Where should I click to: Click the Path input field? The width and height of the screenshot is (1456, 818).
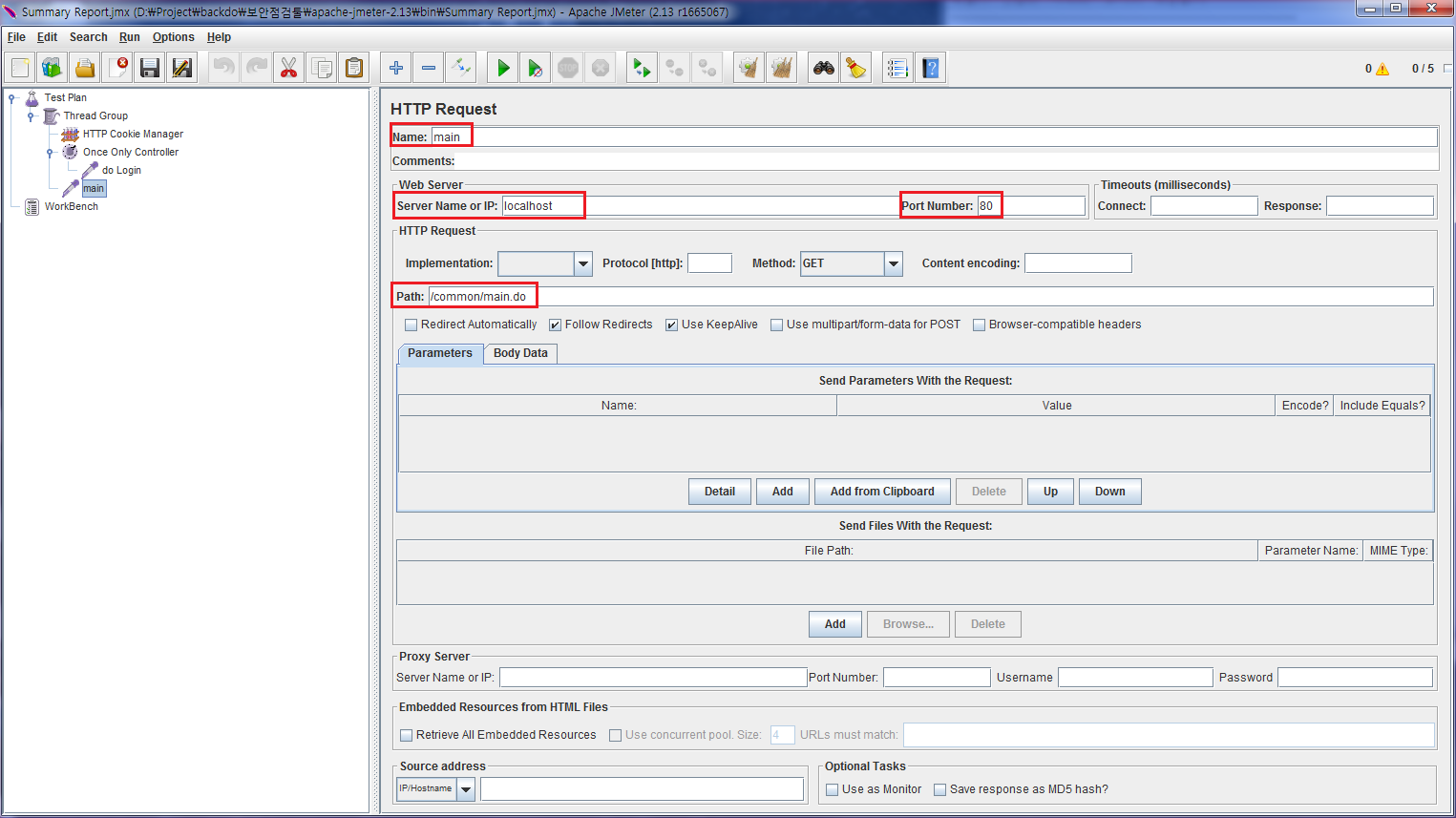tap(931, 297)
